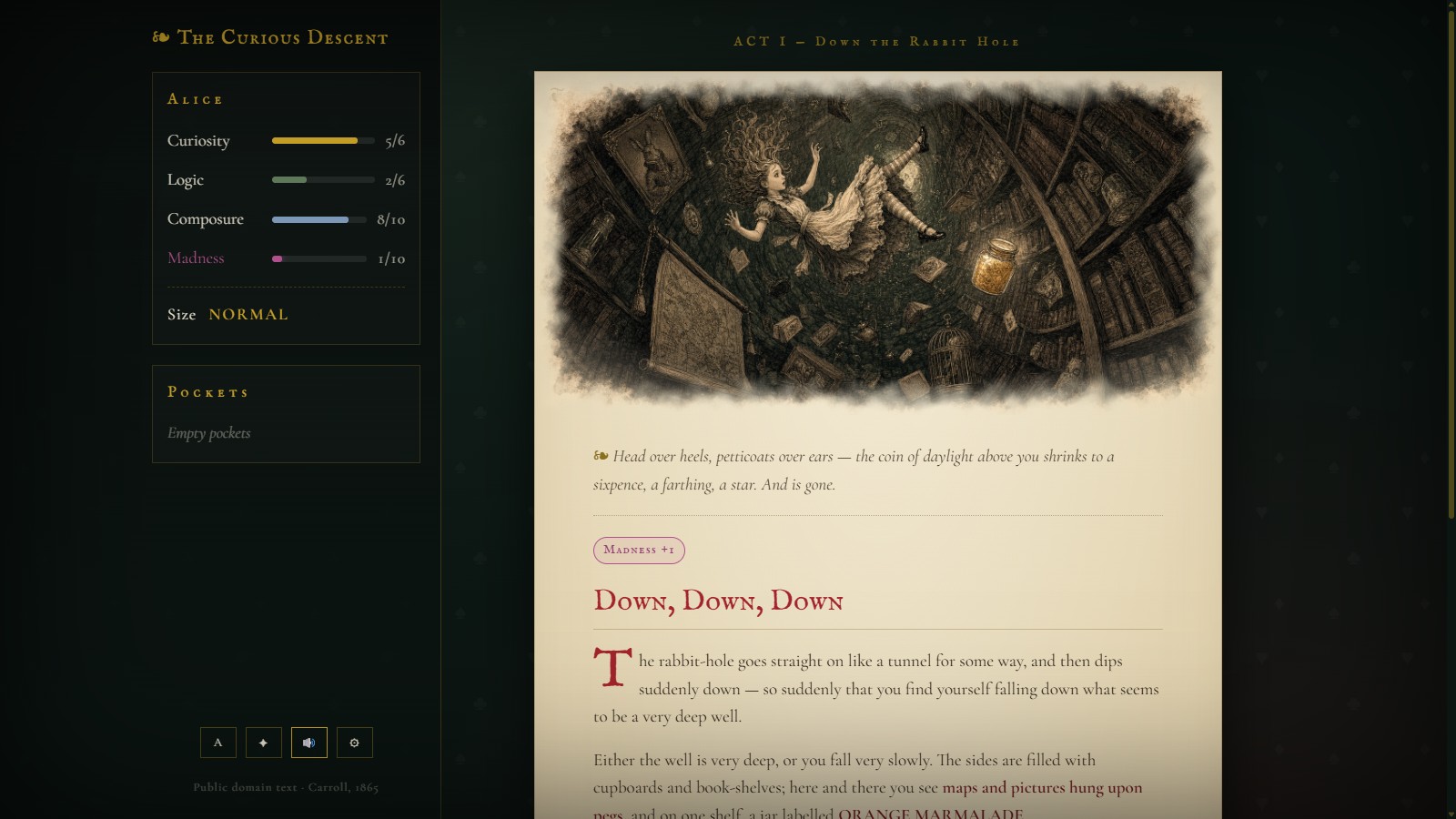
Task: Click the 'Curiosity' stat label
Action: [198, 141]
